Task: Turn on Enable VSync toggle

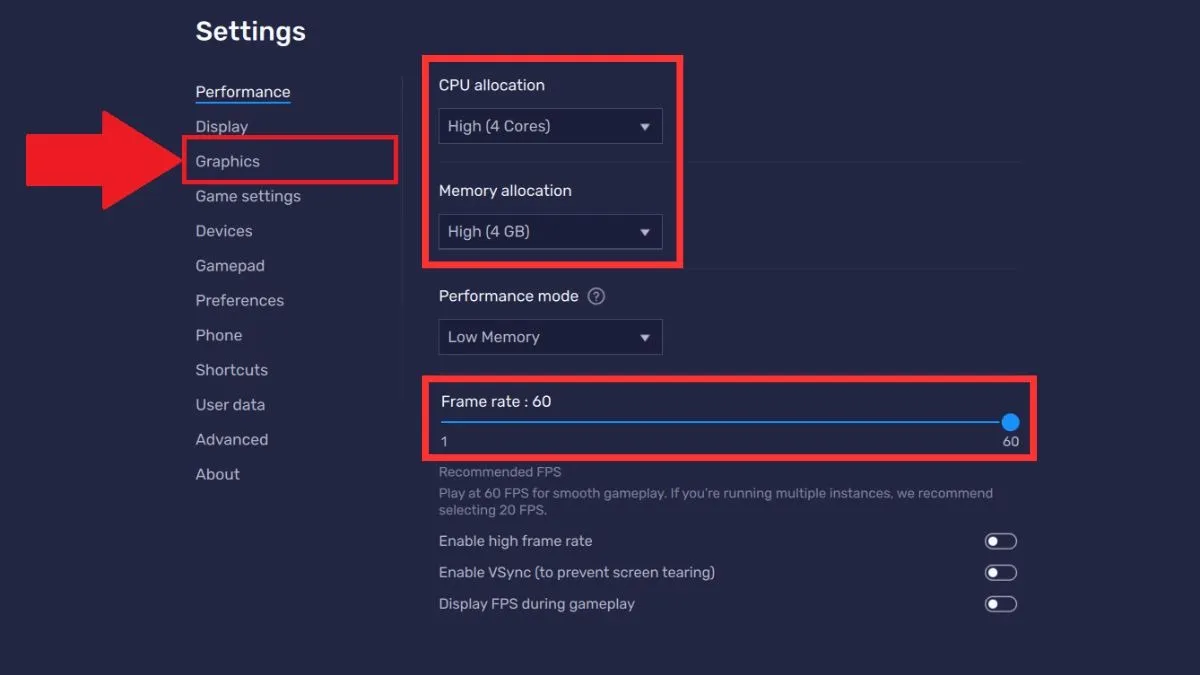Action: coord(1000,573)
